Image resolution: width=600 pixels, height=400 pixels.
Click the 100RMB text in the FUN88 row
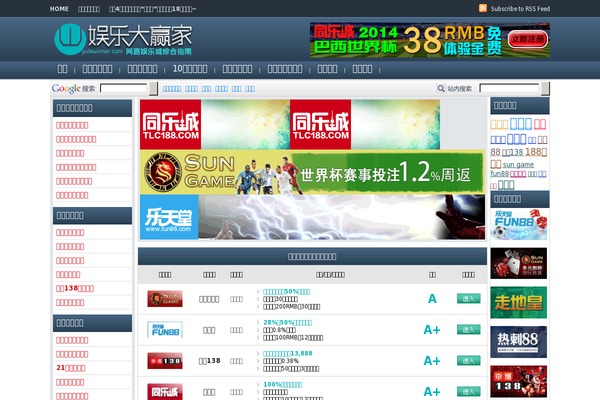pyautogui.click(x=293, y=338)
